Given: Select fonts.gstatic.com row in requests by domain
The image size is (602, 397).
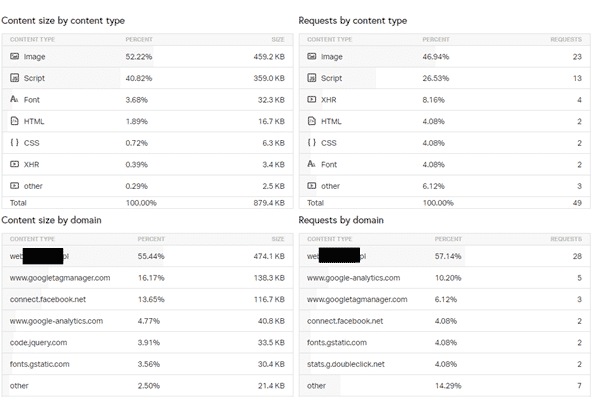Looking at the screenshot, I should coord(445,342).
